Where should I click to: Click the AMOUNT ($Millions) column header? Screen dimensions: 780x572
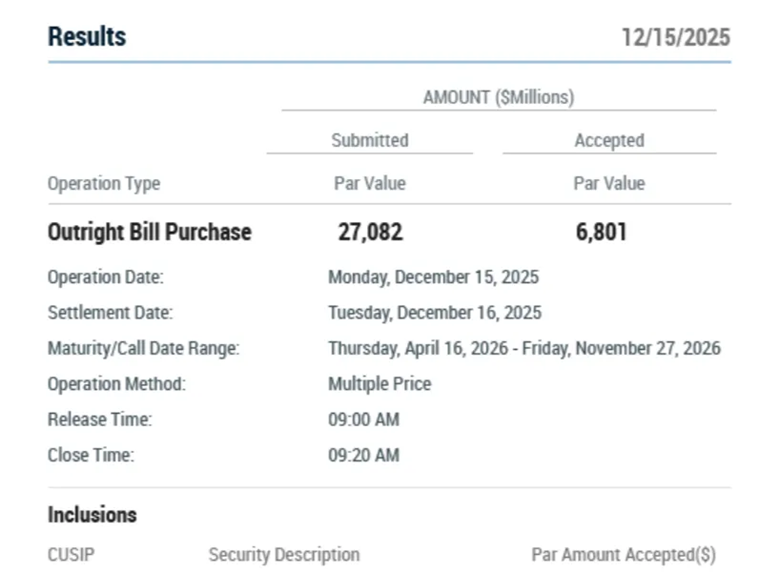tap(498, 97)
